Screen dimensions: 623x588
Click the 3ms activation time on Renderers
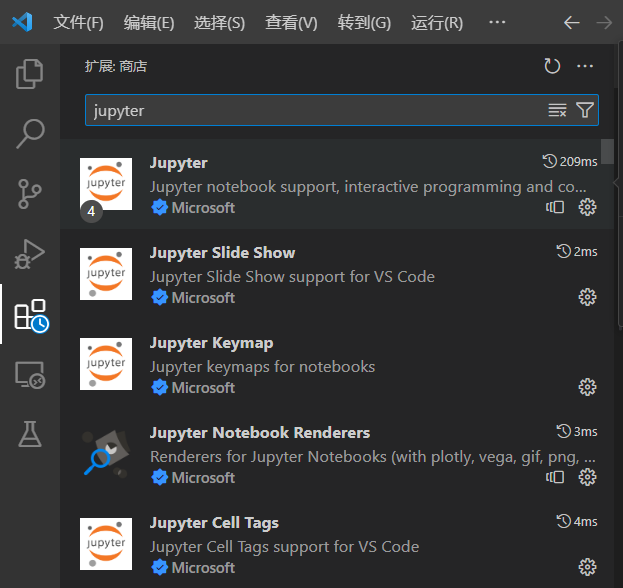(x=577, y=431)
